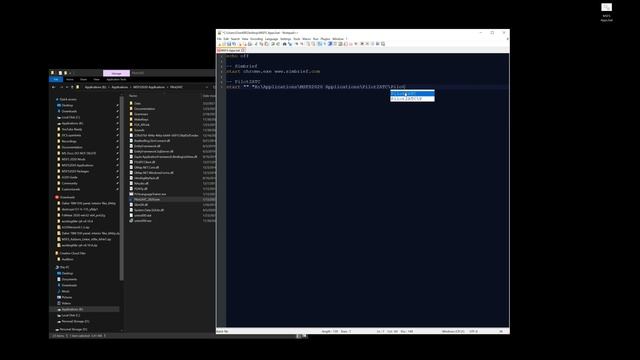Screen dimensions: 640x360
Task: Select Documents under This PC
Action: 69,279
